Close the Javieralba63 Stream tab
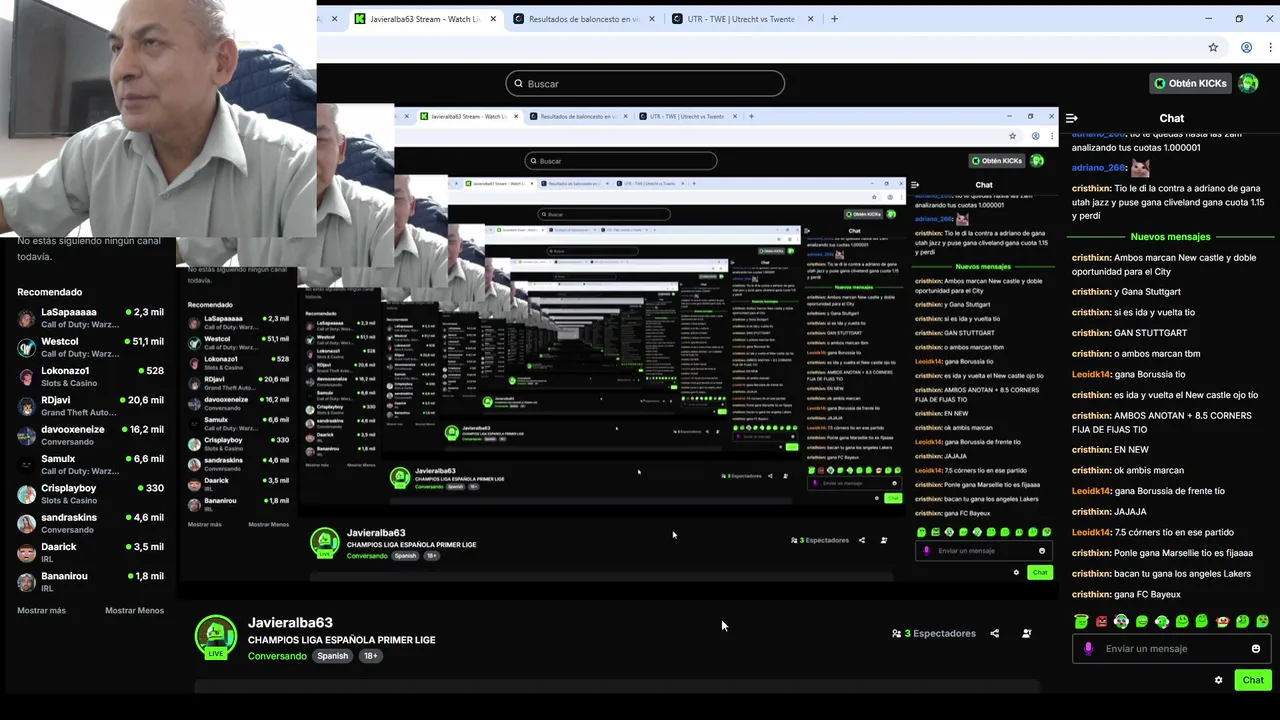This screenshot has width=1280, height=720. [x=493, y=18]
